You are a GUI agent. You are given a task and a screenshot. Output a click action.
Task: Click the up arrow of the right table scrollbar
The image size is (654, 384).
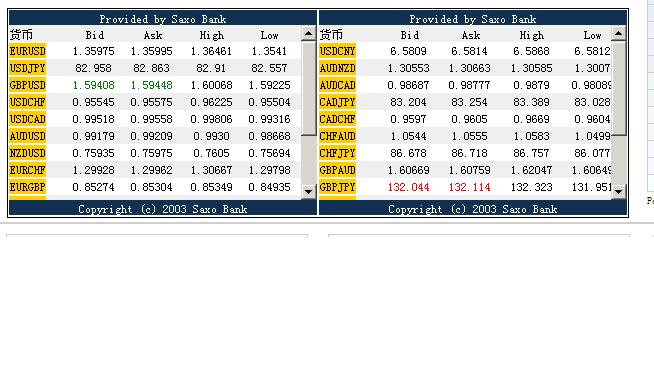tap(618, 33)
